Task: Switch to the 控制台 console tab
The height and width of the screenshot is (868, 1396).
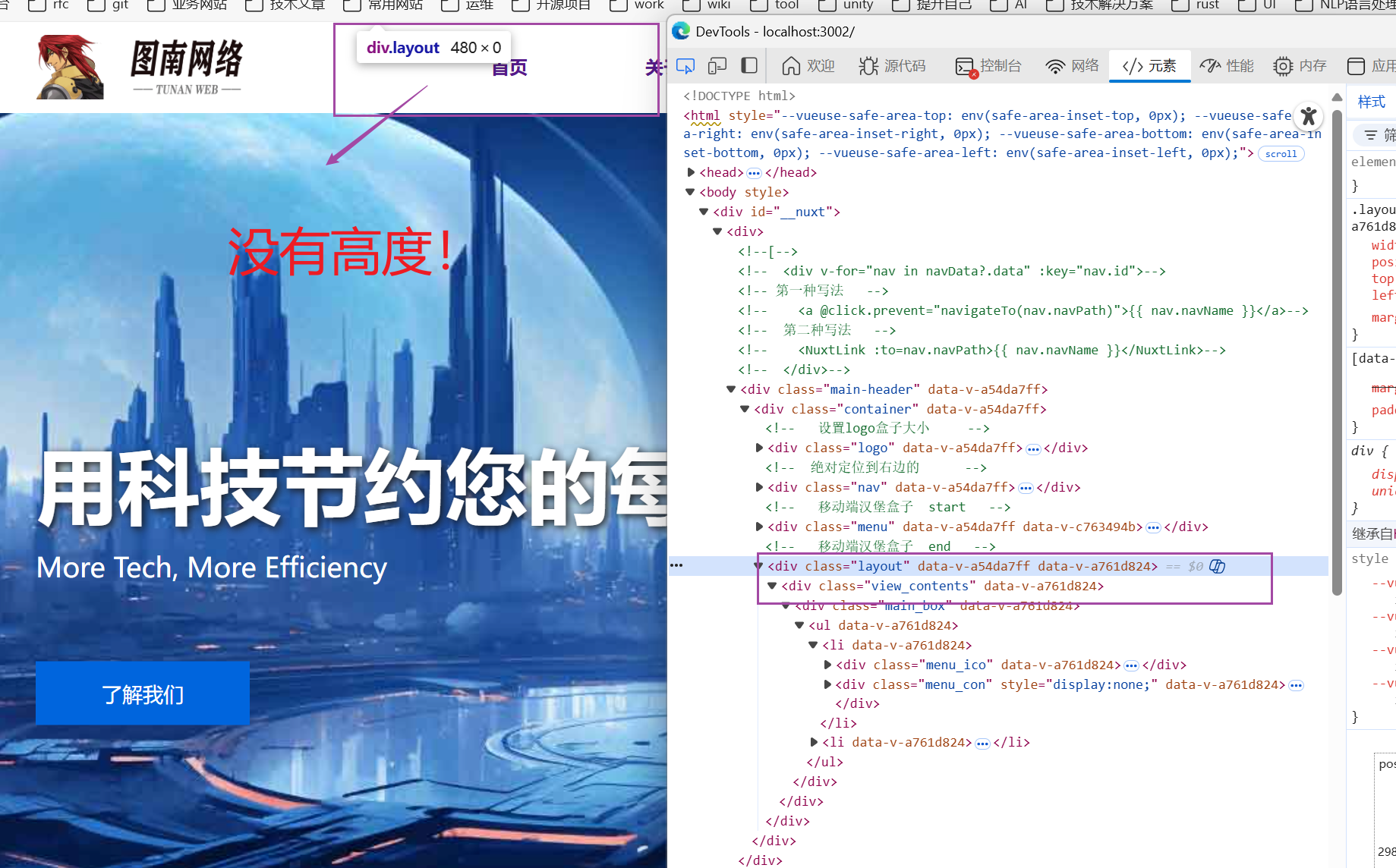Action: [988, 66]
